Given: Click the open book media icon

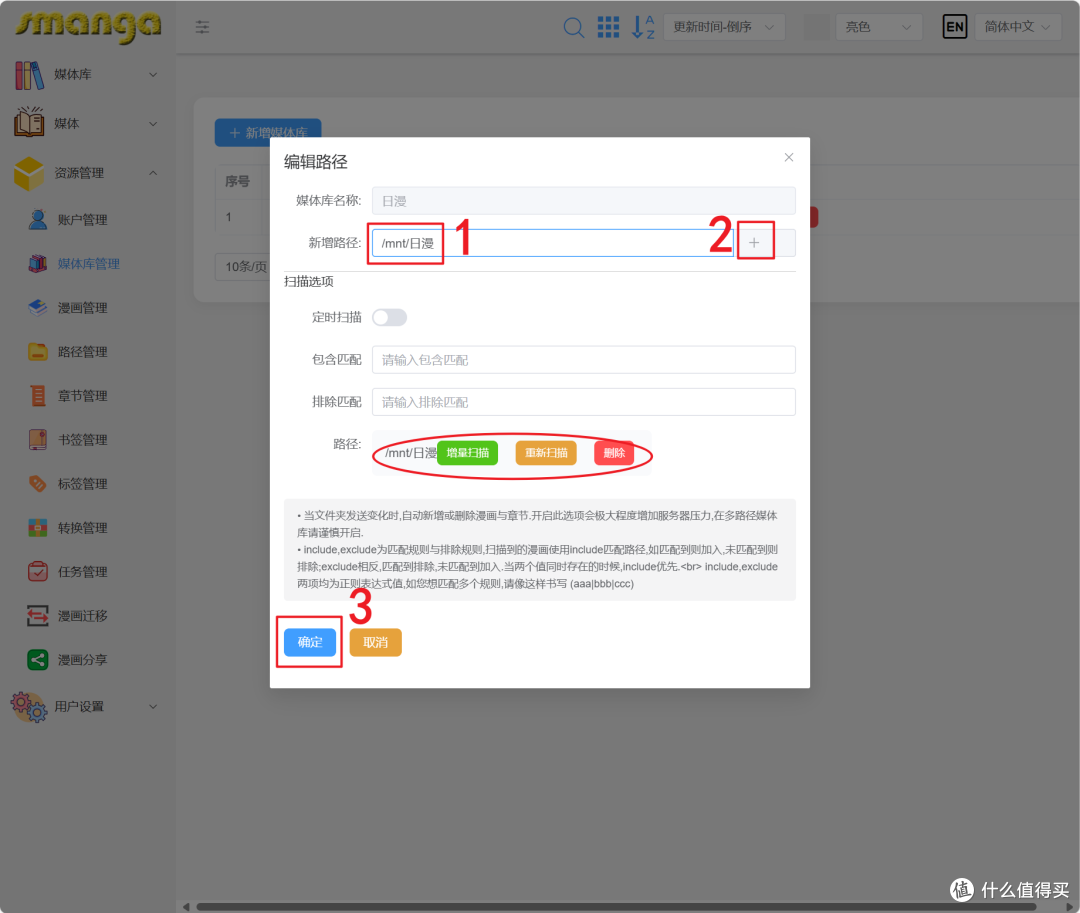Looking at the screenshot, I should coord(30,123).
